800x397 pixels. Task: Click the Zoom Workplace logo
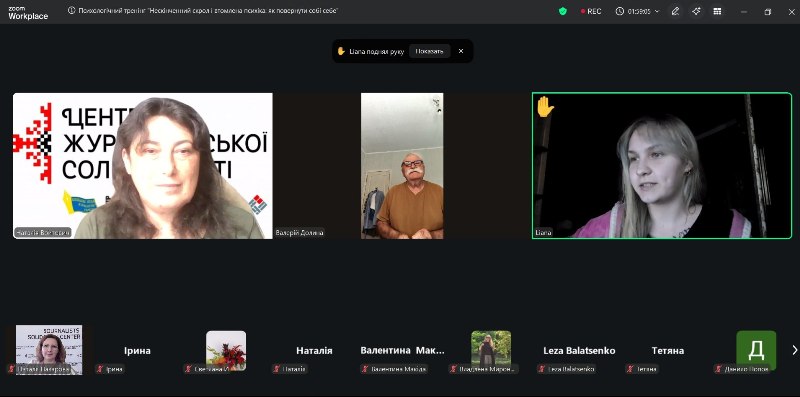pos(28,12)
